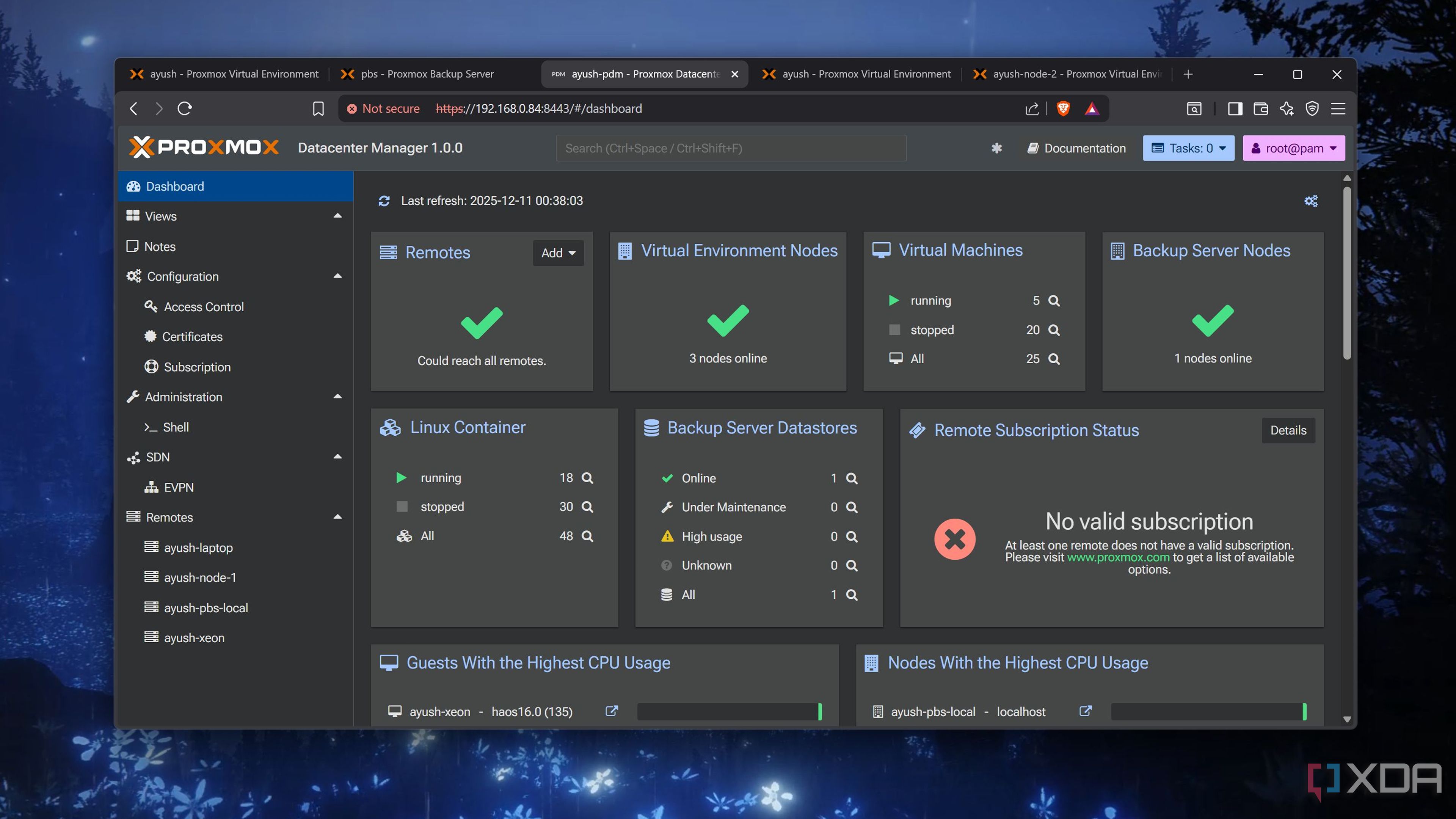The width and height of the screenshot is (1456, 819).
Task: Focus the Search input field
Action: pos(731,148)
